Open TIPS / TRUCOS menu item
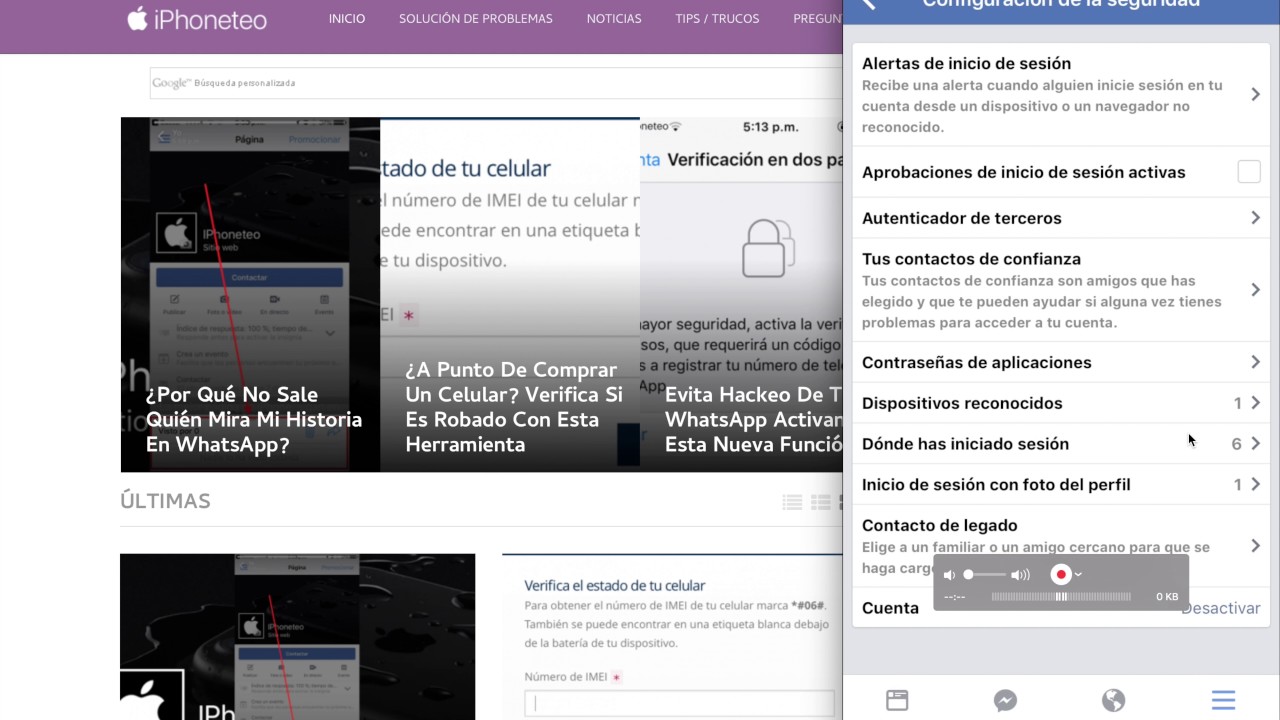The image size is (1280, 720). tap(717, 18)
